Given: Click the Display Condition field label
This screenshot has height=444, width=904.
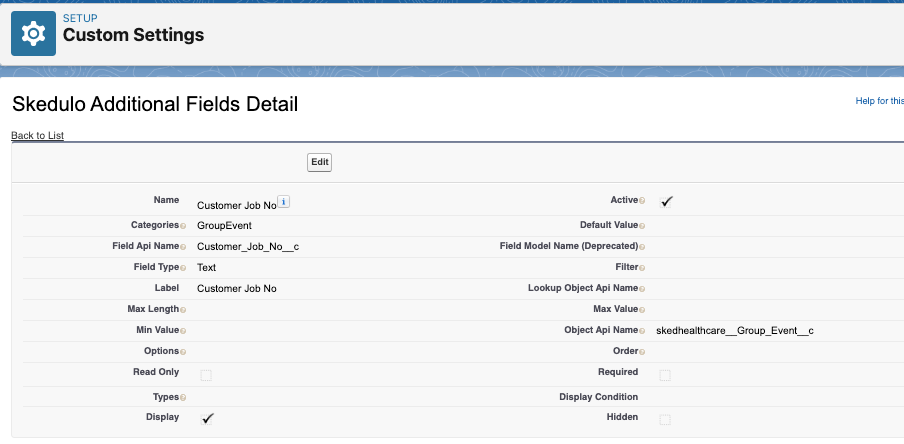Looking at the screenshot, I should pyautogui.click(x=598, y=397).
